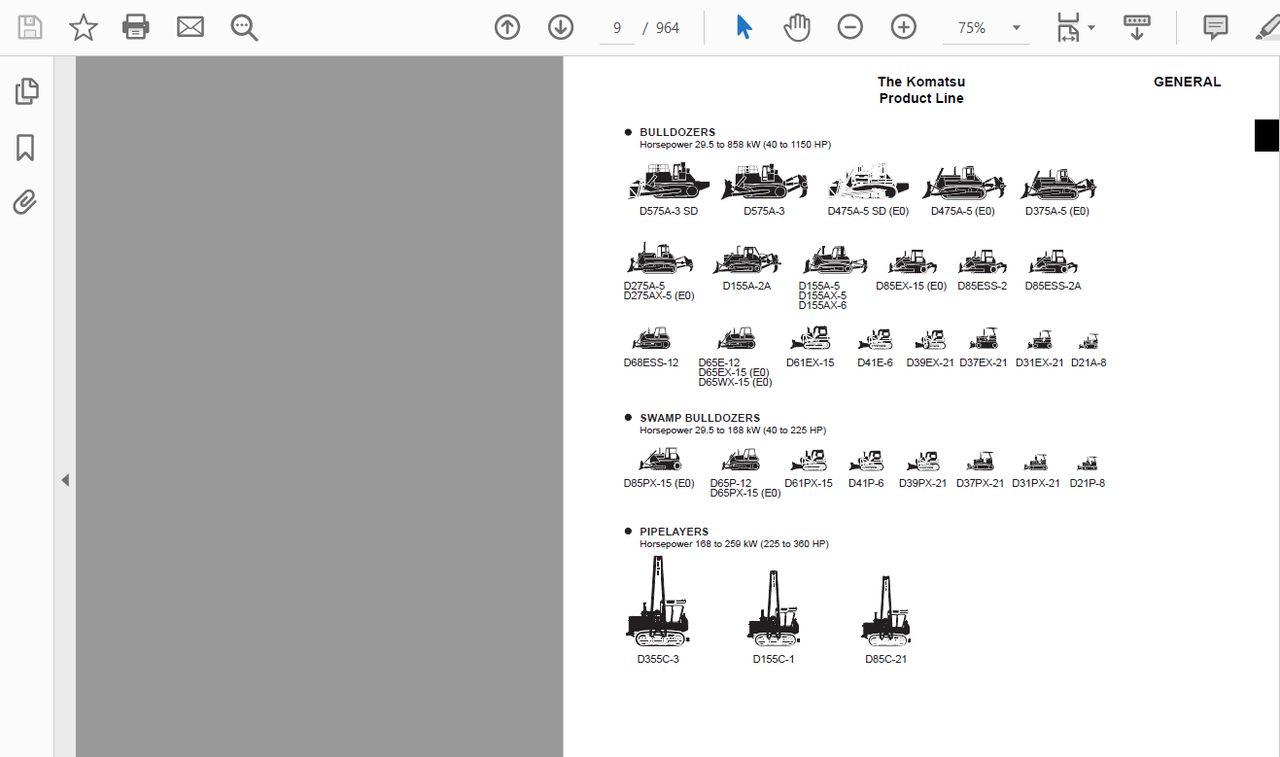The width and height of the screenshot is (1280, 757).
Task: Send file by email envelope icon
Action: click(190, 27)
